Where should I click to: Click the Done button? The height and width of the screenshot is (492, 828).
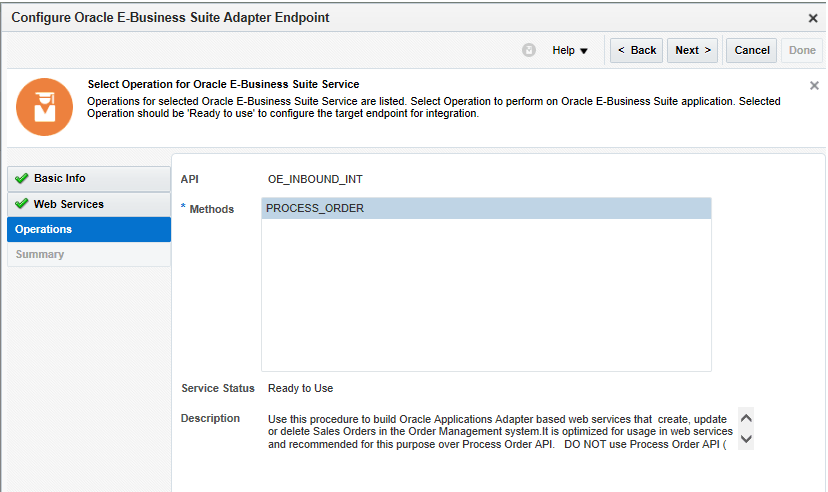pos(802,50)
